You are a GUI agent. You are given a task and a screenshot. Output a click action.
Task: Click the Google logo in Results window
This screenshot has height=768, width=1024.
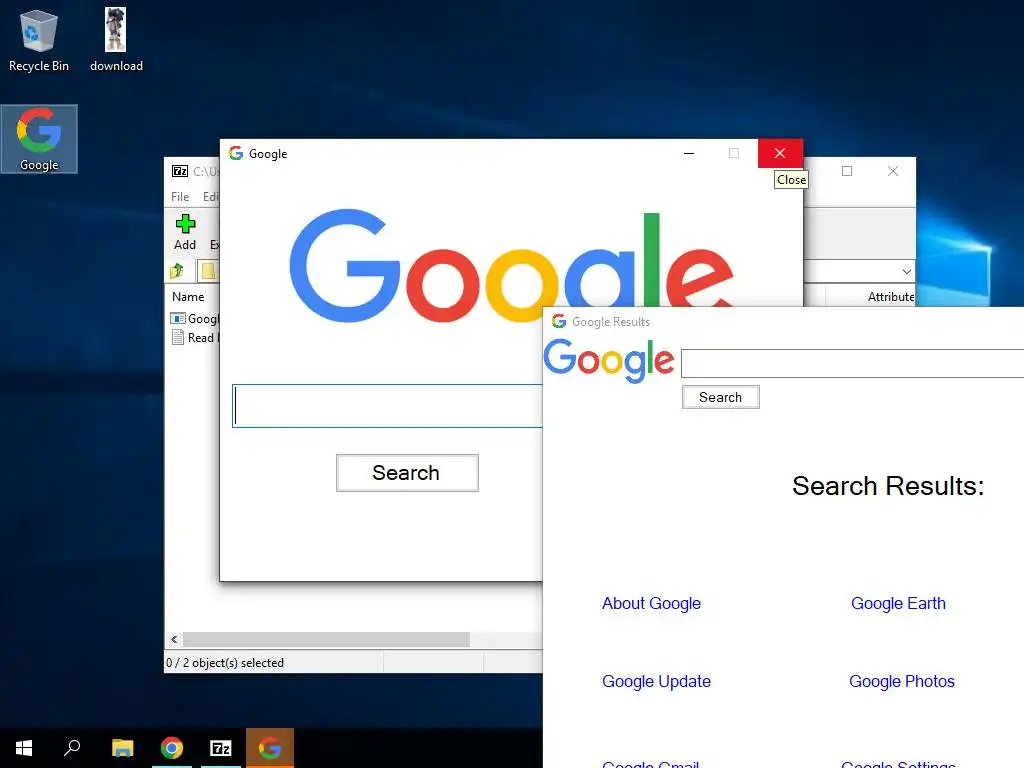click(x=609, y=360)
